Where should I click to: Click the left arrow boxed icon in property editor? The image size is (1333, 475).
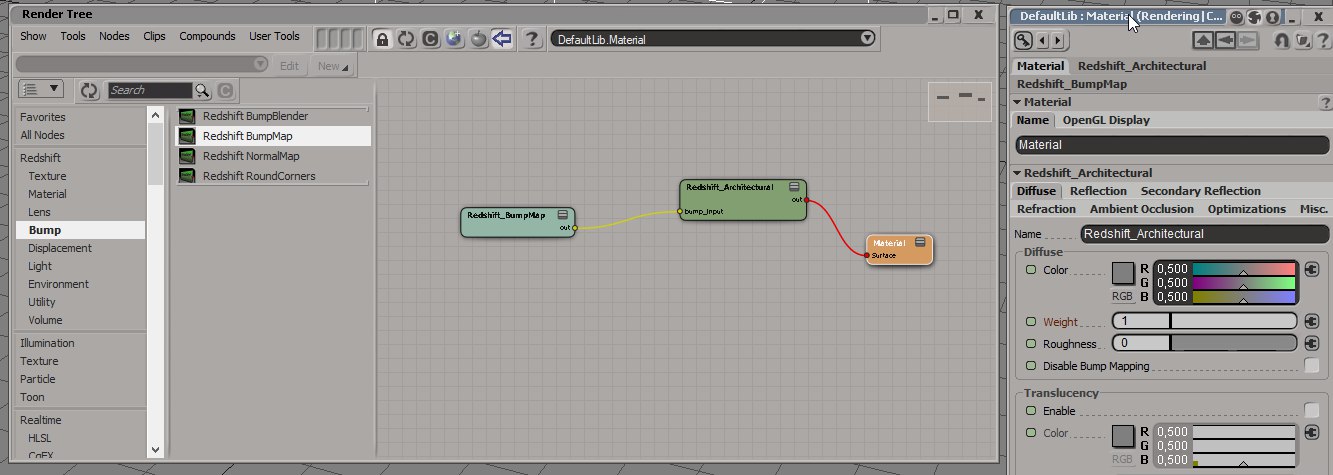click(1225, 41)
